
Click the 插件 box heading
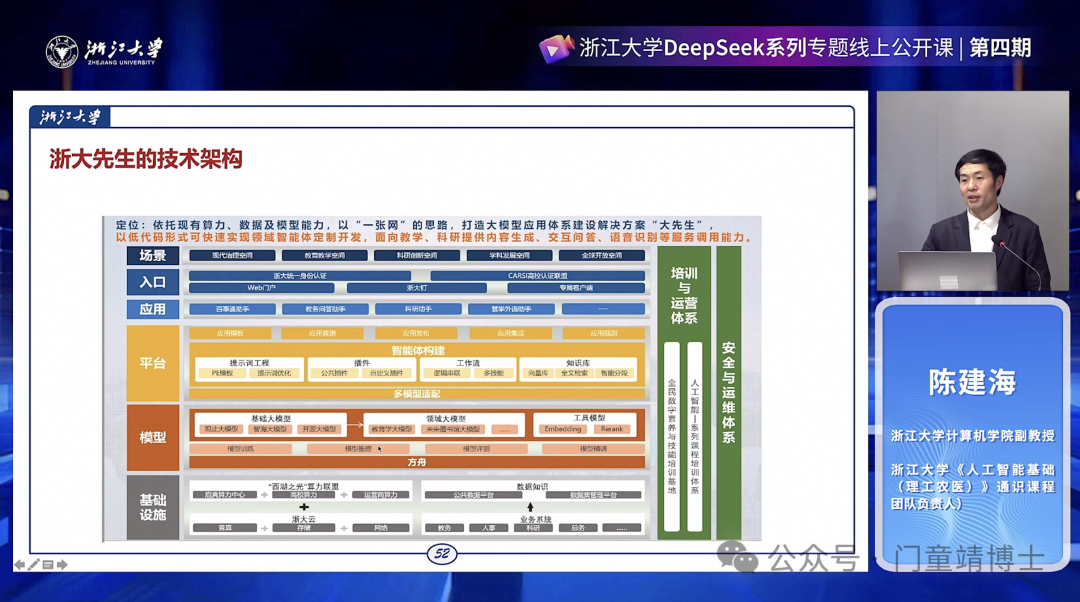(362, 363)
